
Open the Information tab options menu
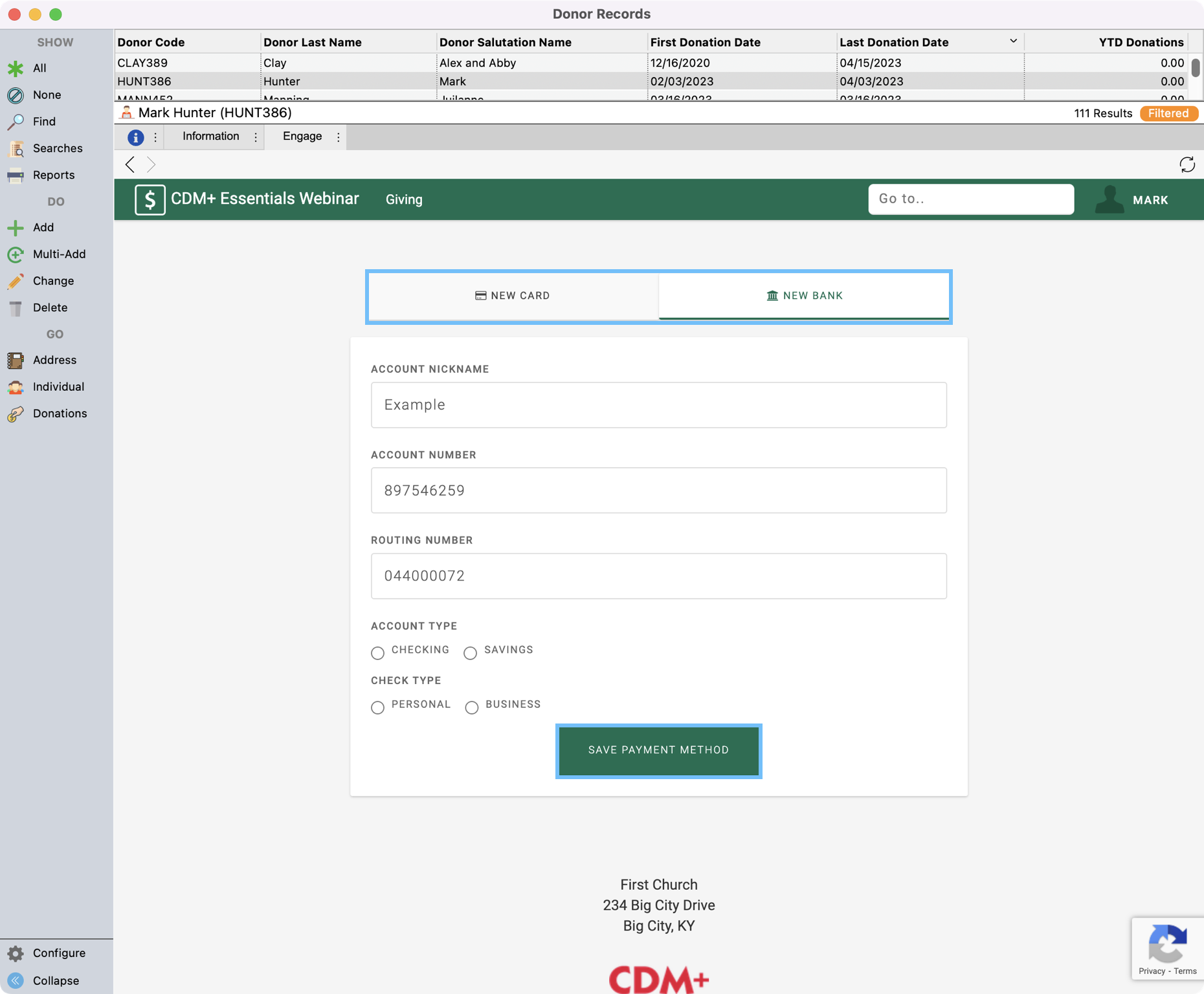click(x=256, y=137)
